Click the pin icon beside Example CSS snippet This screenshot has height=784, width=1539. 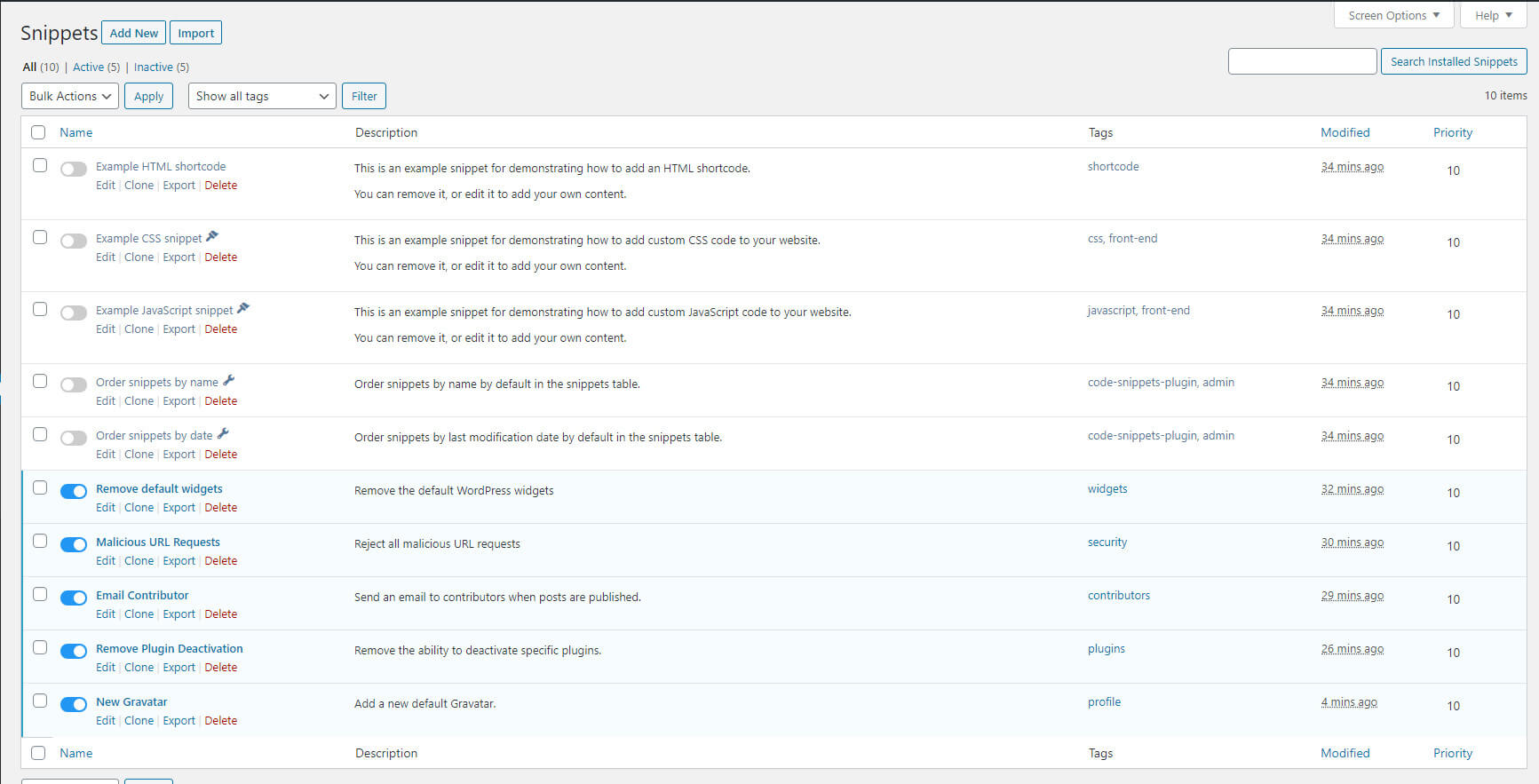(212, 237)
